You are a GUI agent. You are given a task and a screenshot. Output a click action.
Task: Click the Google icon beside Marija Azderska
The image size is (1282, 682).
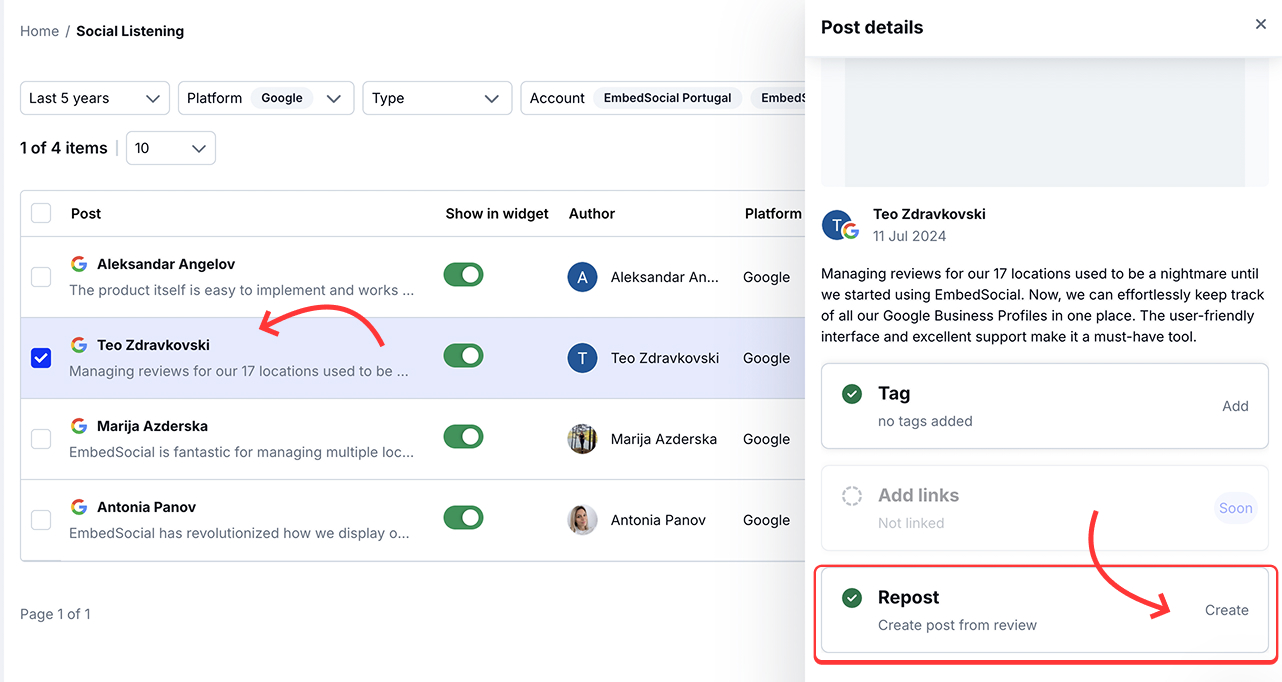(x=79, y=425)
